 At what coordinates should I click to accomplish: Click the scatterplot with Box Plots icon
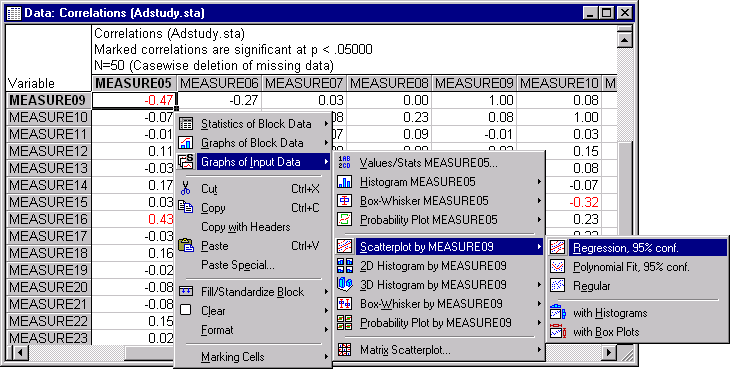click(x=558, y=332)
